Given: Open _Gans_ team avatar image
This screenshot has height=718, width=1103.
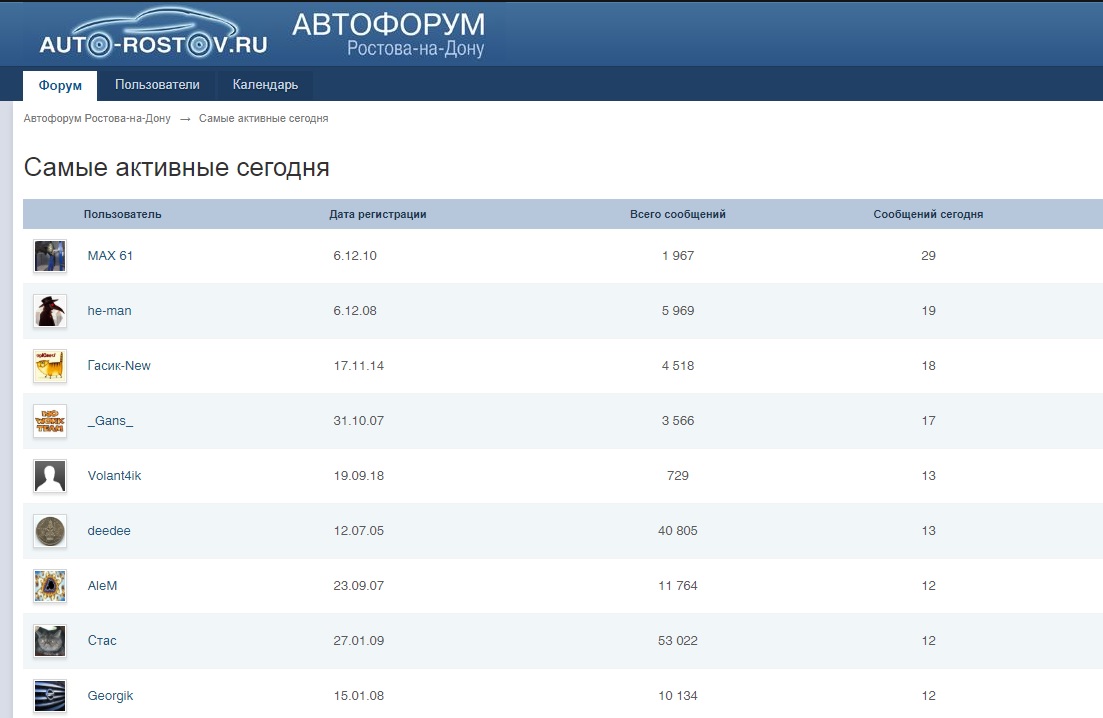Looking at the screenshot, I should [x=50, y=421].
